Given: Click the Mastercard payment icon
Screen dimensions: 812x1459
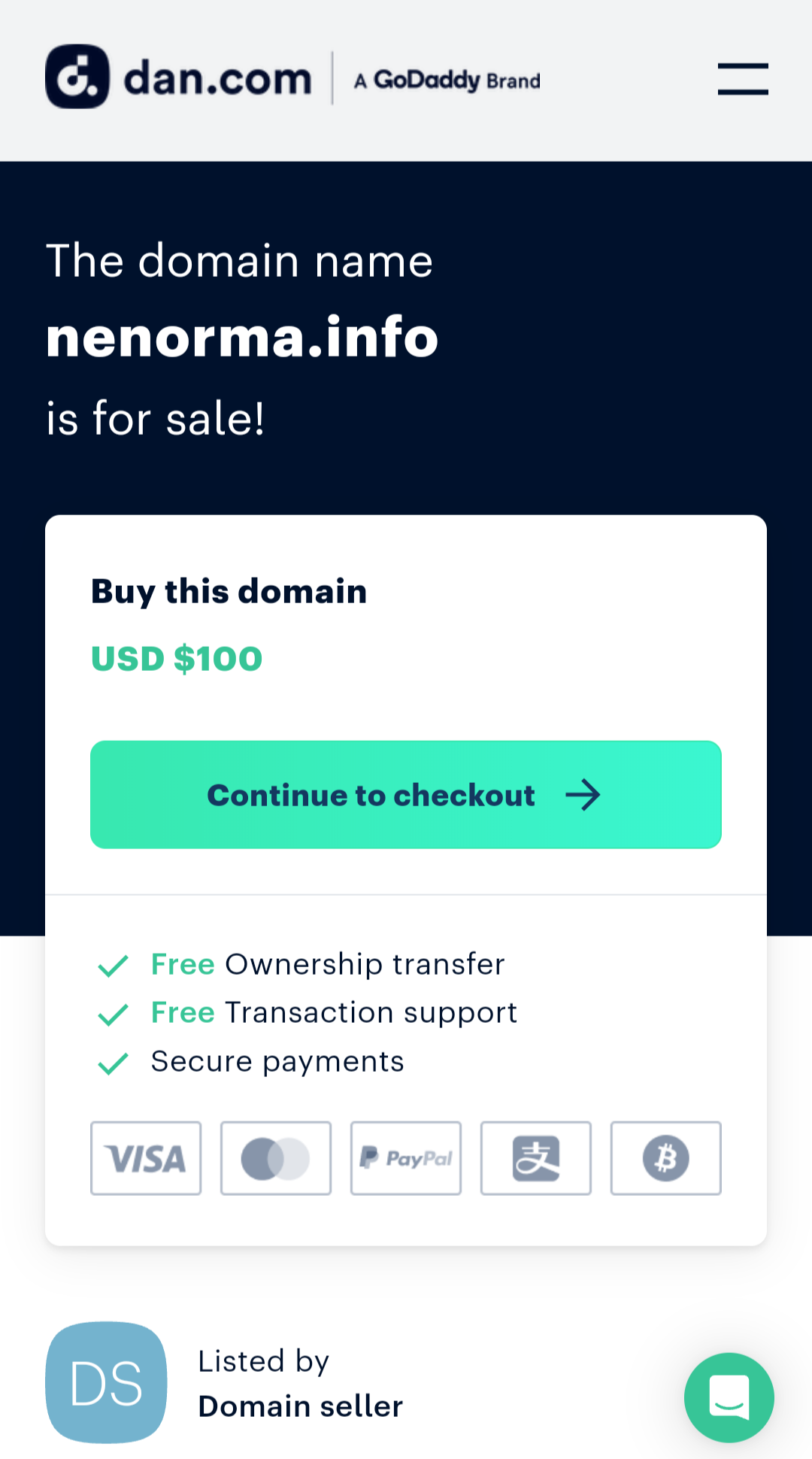Looking at the screenshot, I should pyautogui.click(x=276, y=1158).
